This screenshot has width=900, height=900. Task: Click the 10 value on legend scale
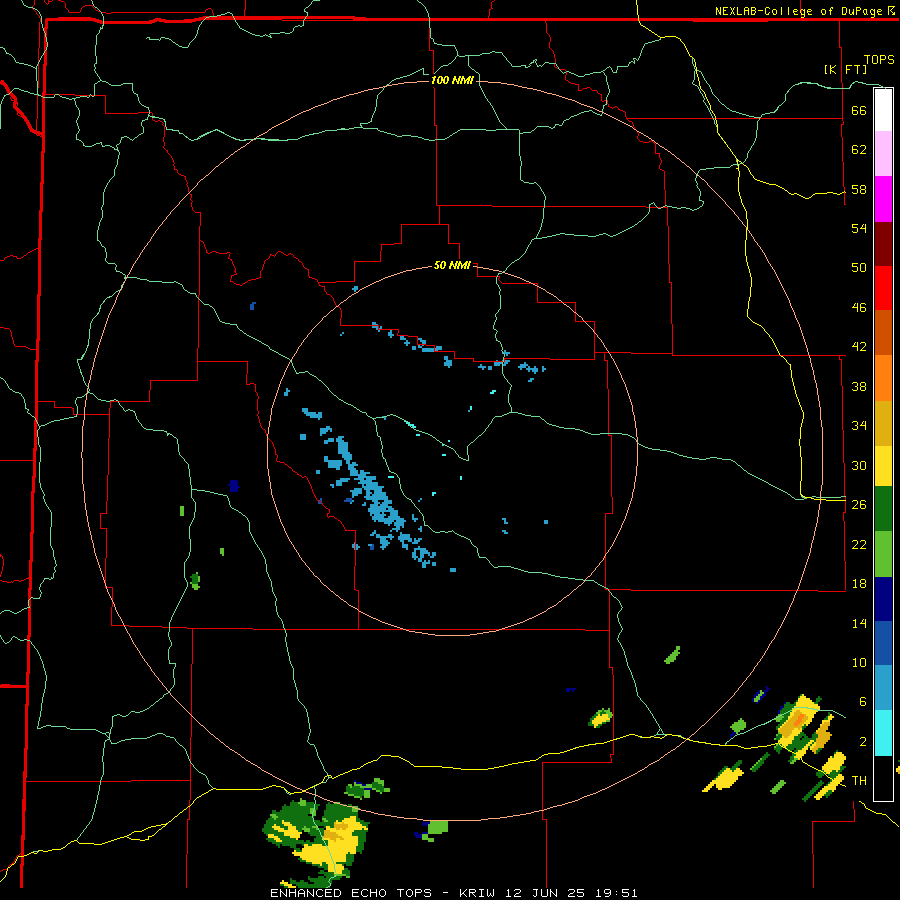859,662
